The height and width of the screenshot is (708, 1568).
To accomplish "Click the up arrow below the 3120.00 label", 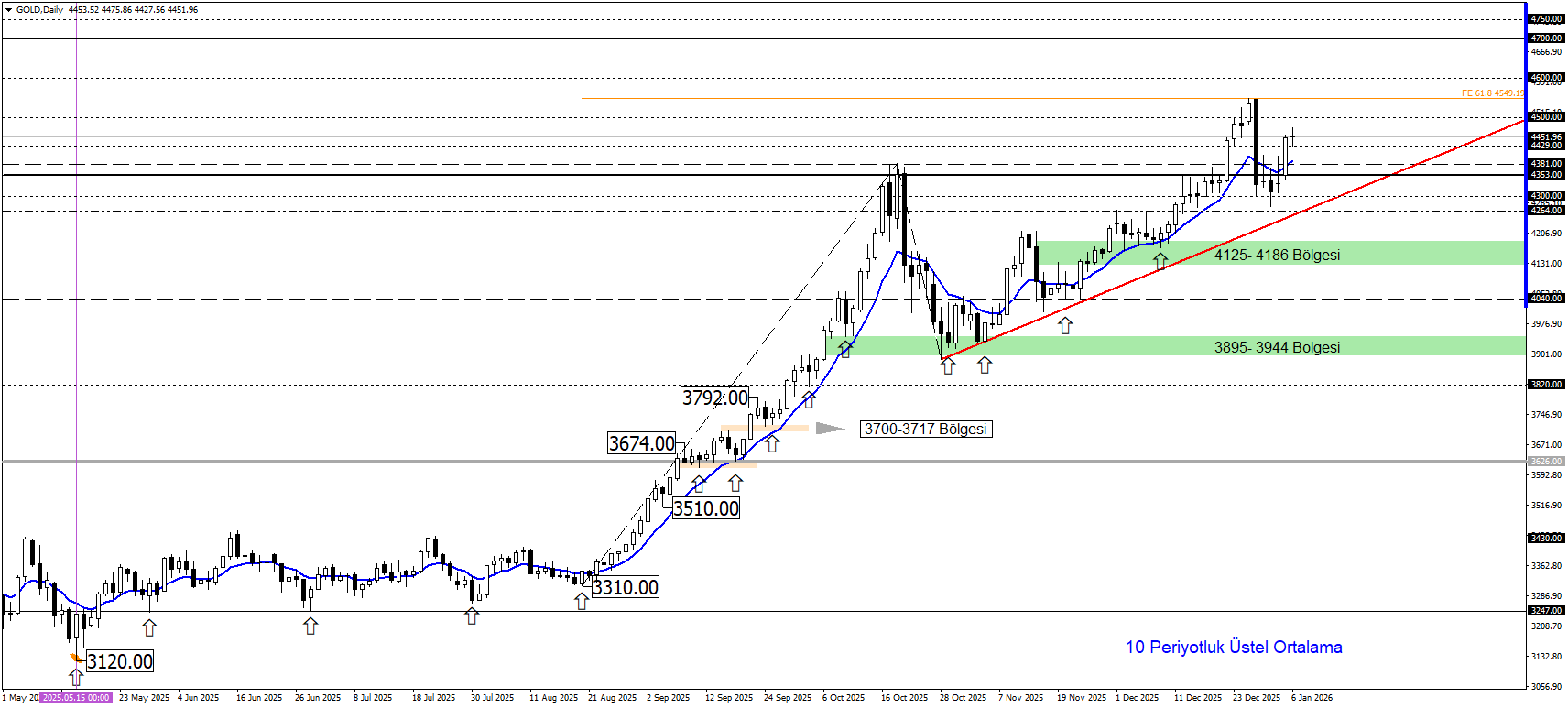I will coord(76,677).
